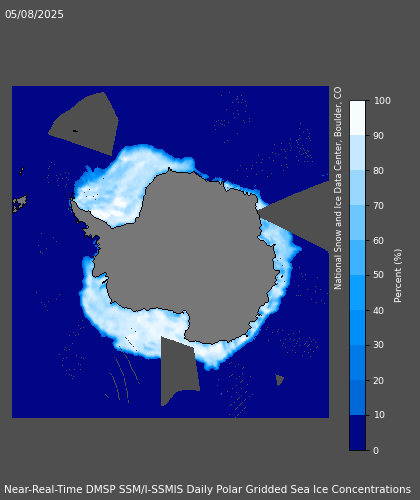The width and height of the screenshot is (420, 500).
Task: Select the dark navy 0-10 percent color band
Action: point(357,433)
